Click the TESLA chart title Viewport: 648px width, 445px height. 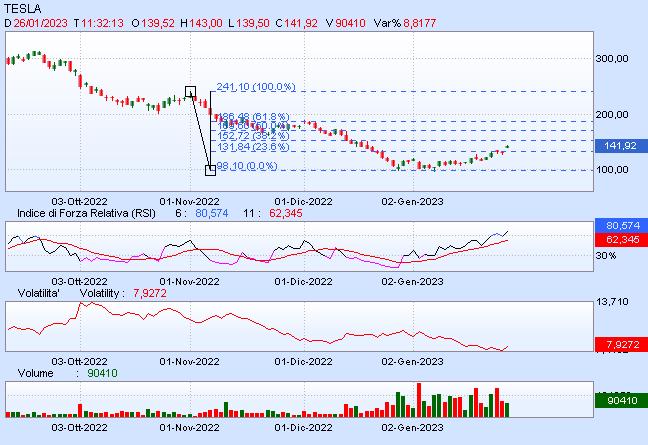(x=23, y=8)
